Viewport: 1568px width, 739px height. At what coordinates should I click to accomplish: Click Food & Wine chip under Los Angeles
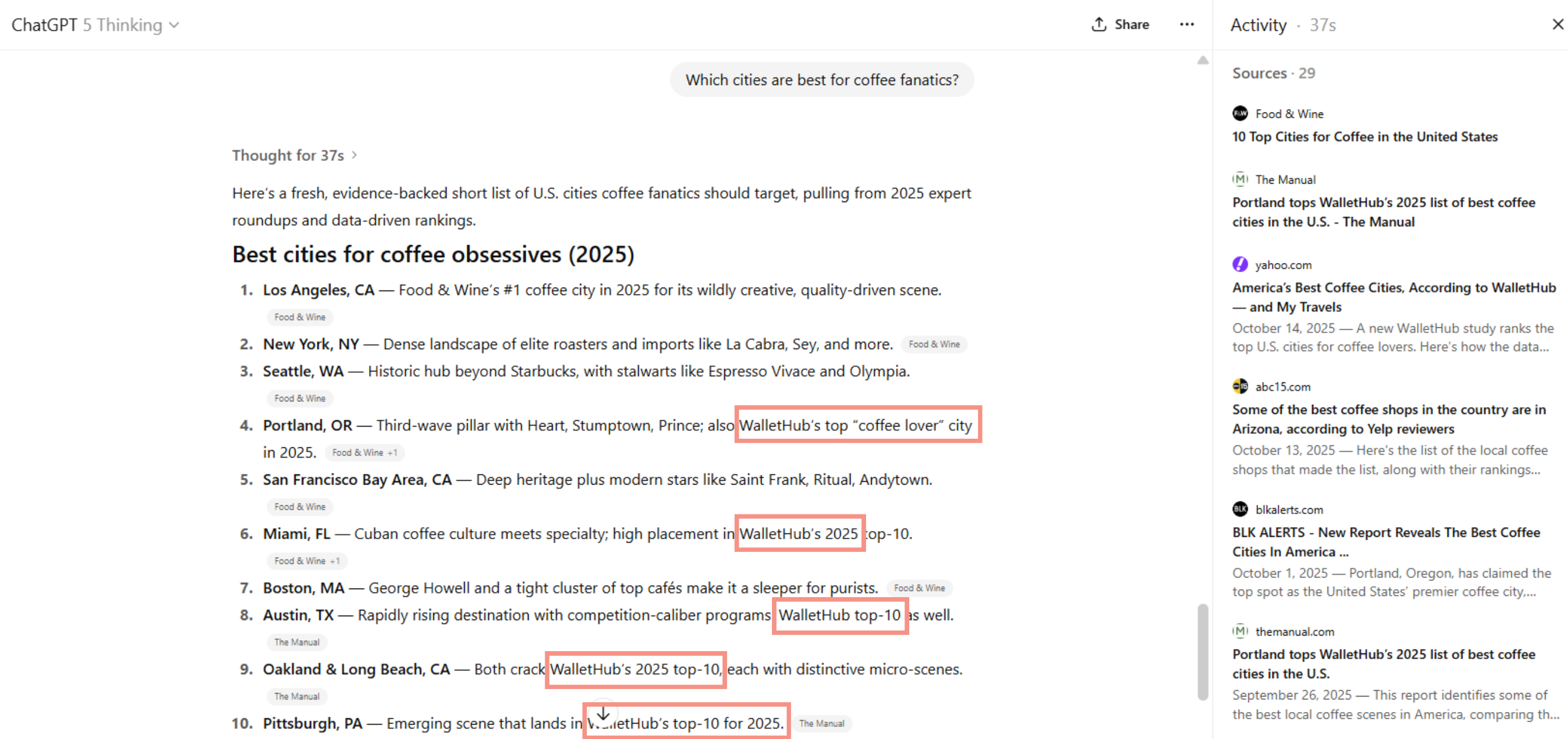[300, 317]
